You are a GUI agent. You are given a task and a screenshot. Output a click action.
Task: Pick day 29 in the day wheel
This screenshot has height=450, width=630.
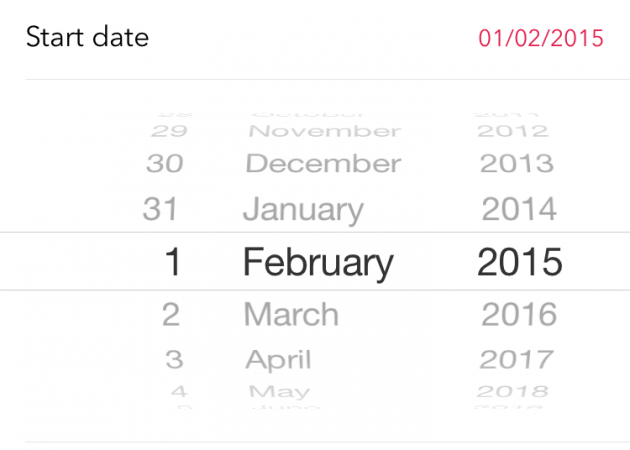click(167, 130)
